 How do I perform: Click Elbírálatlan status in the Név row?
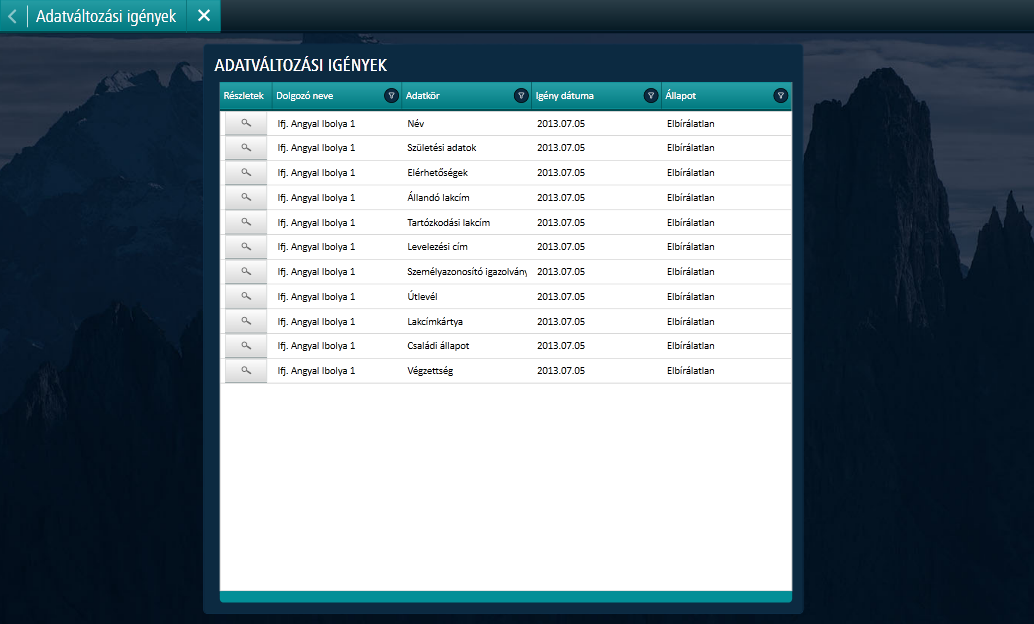pyautogui.click(x=690, y=123)
